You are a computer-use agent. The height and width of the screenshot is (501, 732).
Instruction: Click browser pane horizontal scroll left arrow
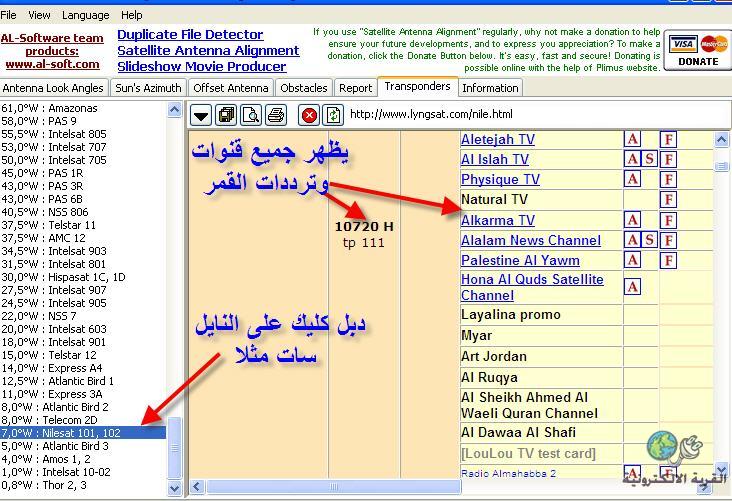[197, 487]
